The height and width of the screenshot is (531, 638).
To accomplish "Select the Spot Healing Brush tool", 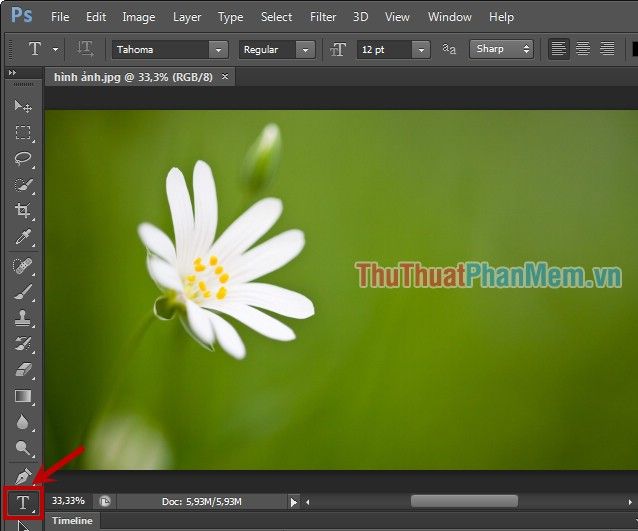I will (23, 267).
